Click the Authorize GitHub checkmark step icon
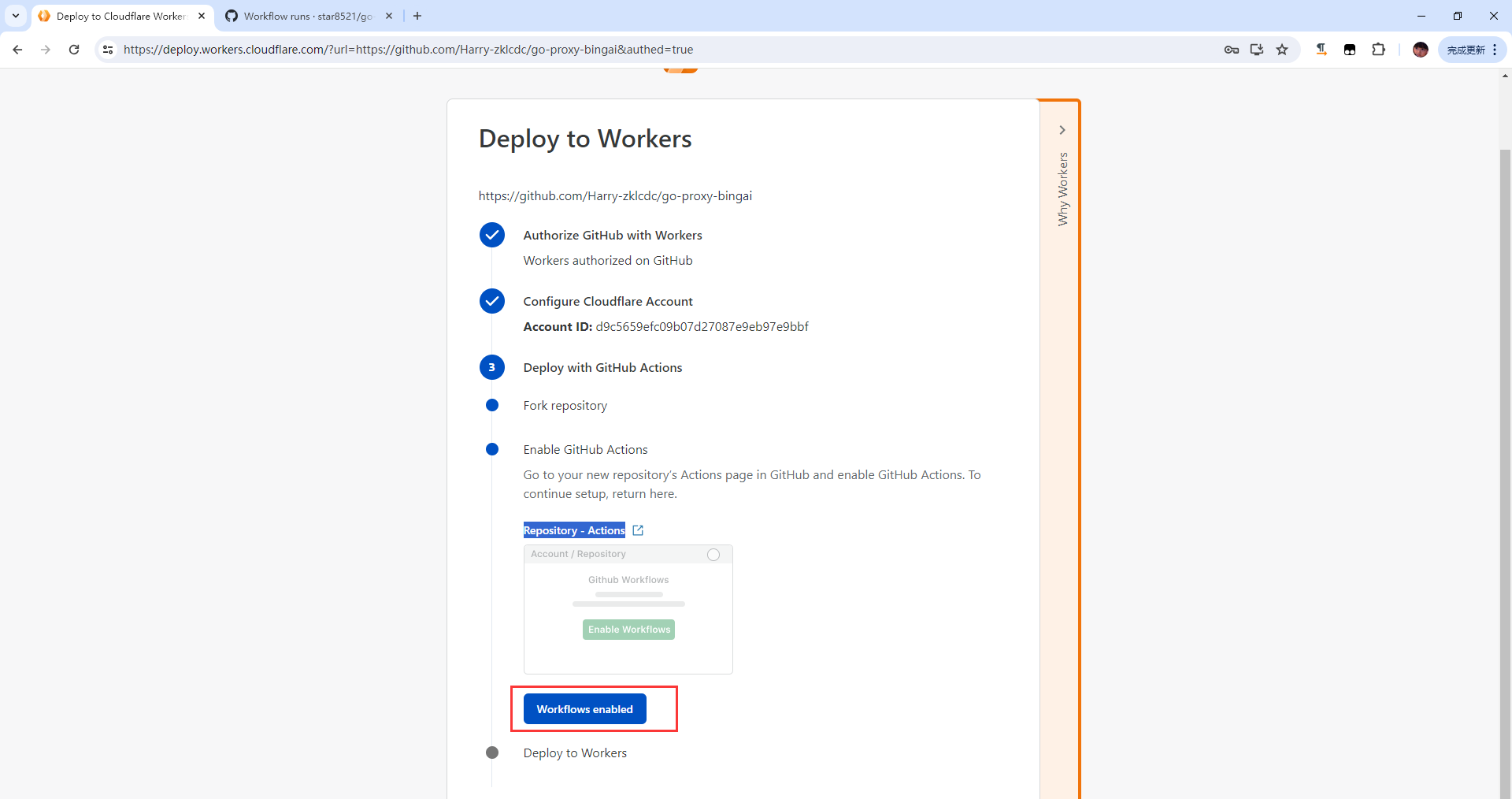This screenshot has width=1512, height=799. (x=492, y=235)
